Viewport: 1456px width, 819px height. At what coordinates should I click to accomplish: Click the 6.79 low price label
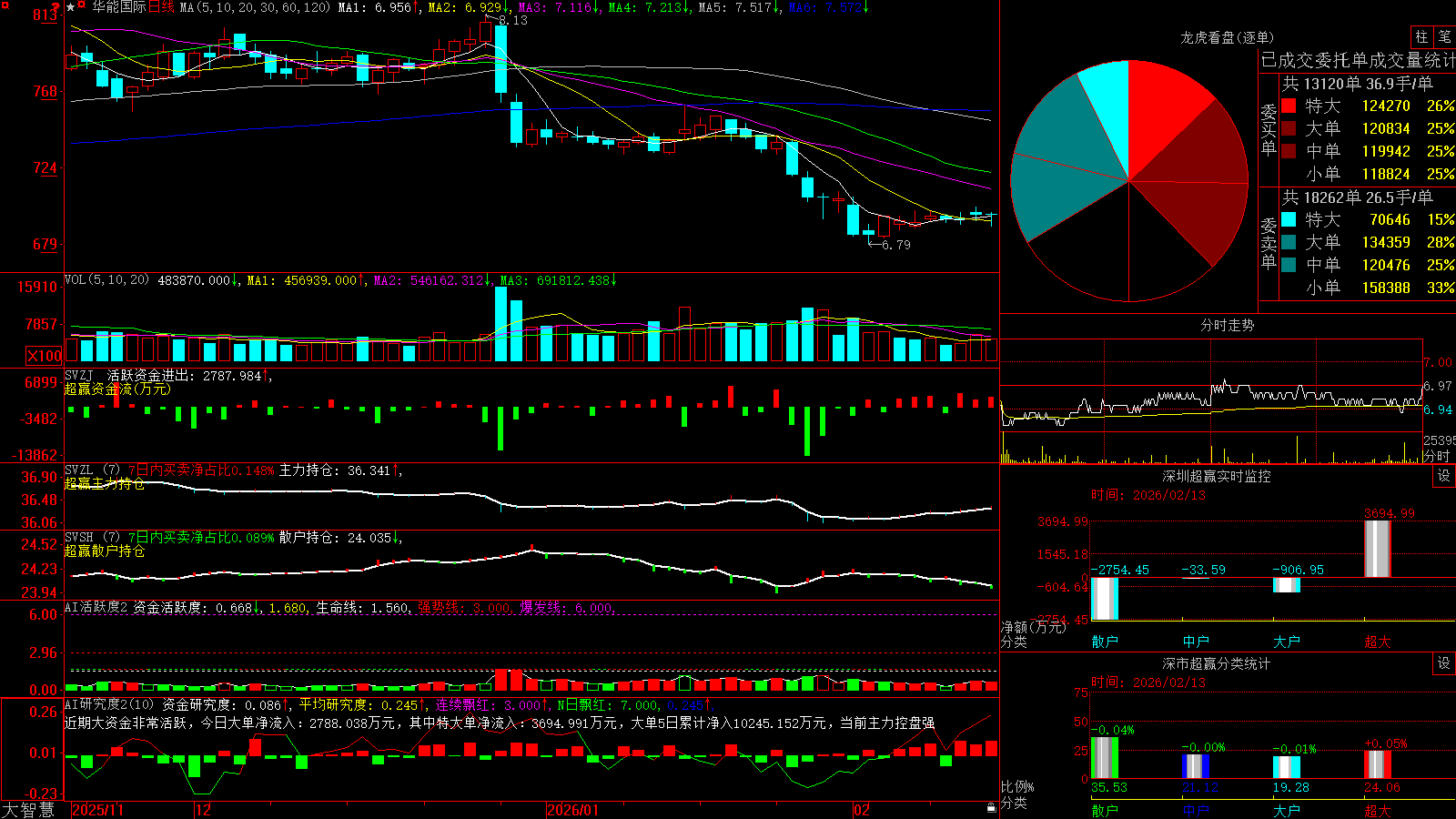895,245
